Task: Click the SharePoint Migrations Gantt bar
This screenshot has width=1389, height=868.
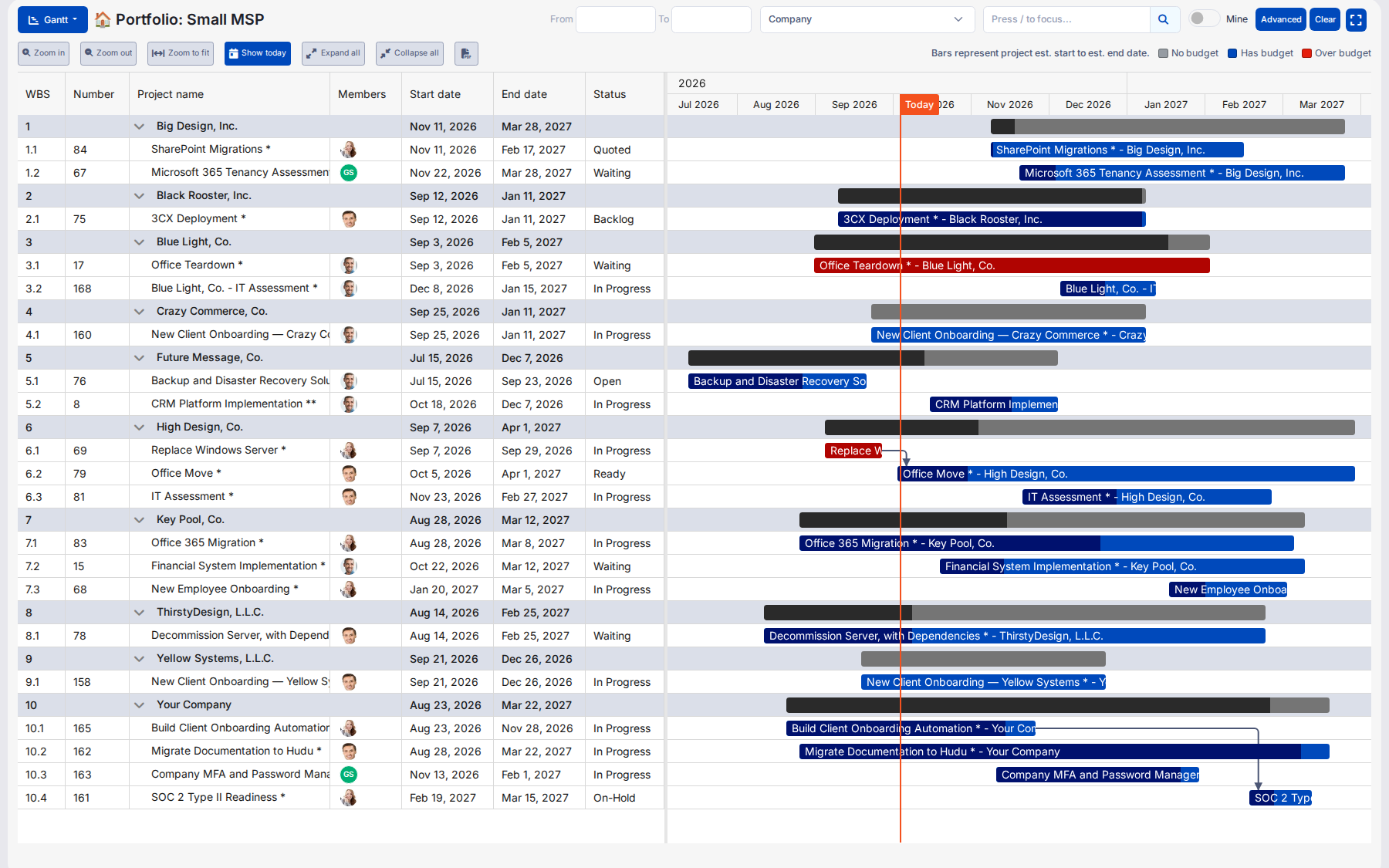Action: click(x=1117, y=150)
